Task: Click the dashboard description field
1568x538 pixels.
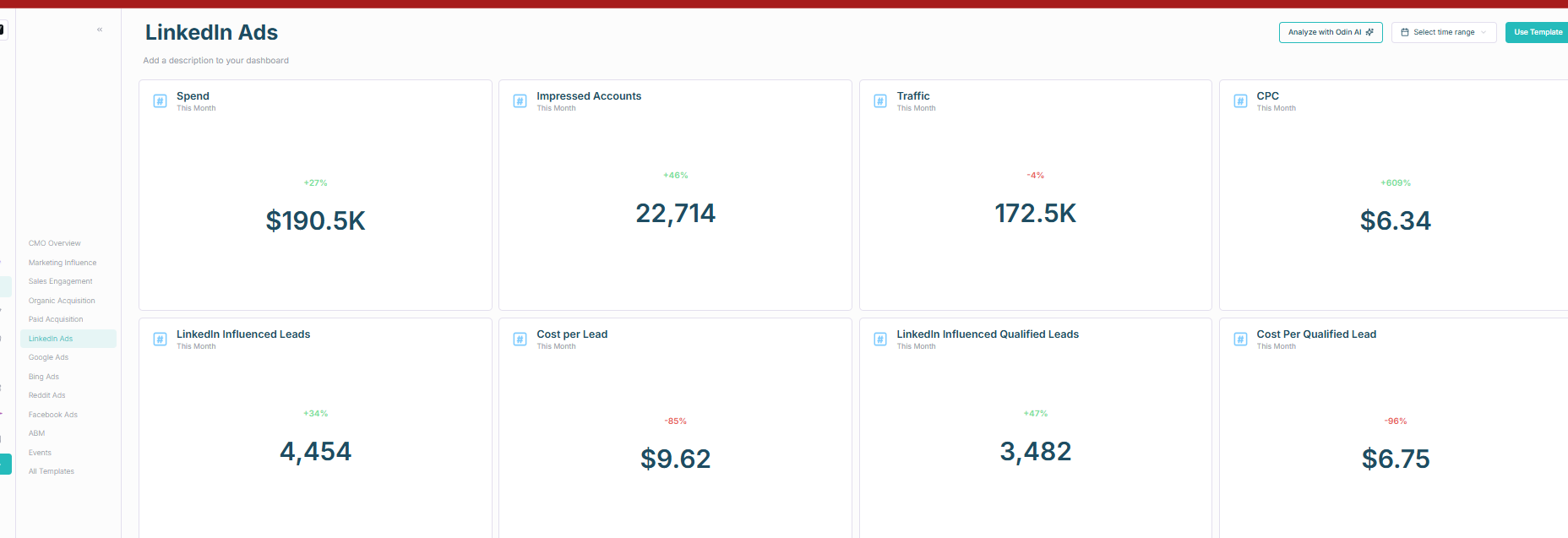Action: click(216, 61)
